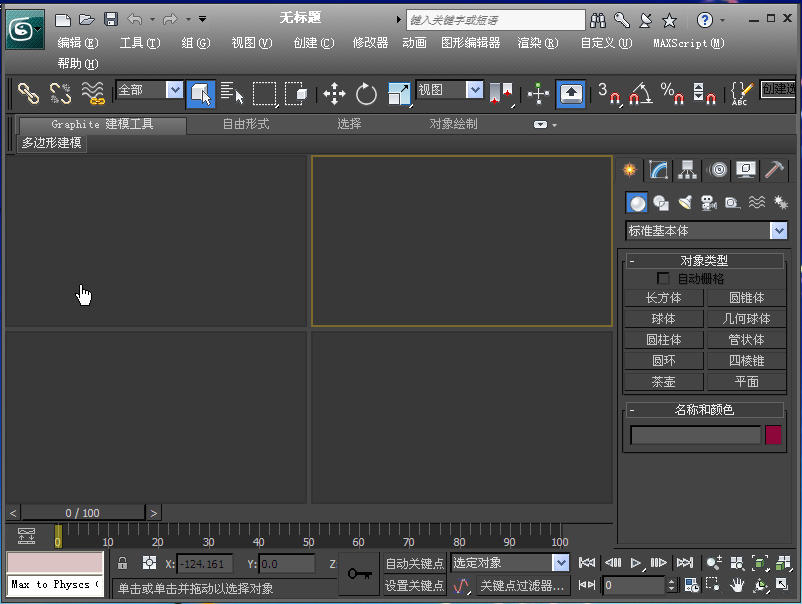Toggle maximize viewport icon

point(781,583)
